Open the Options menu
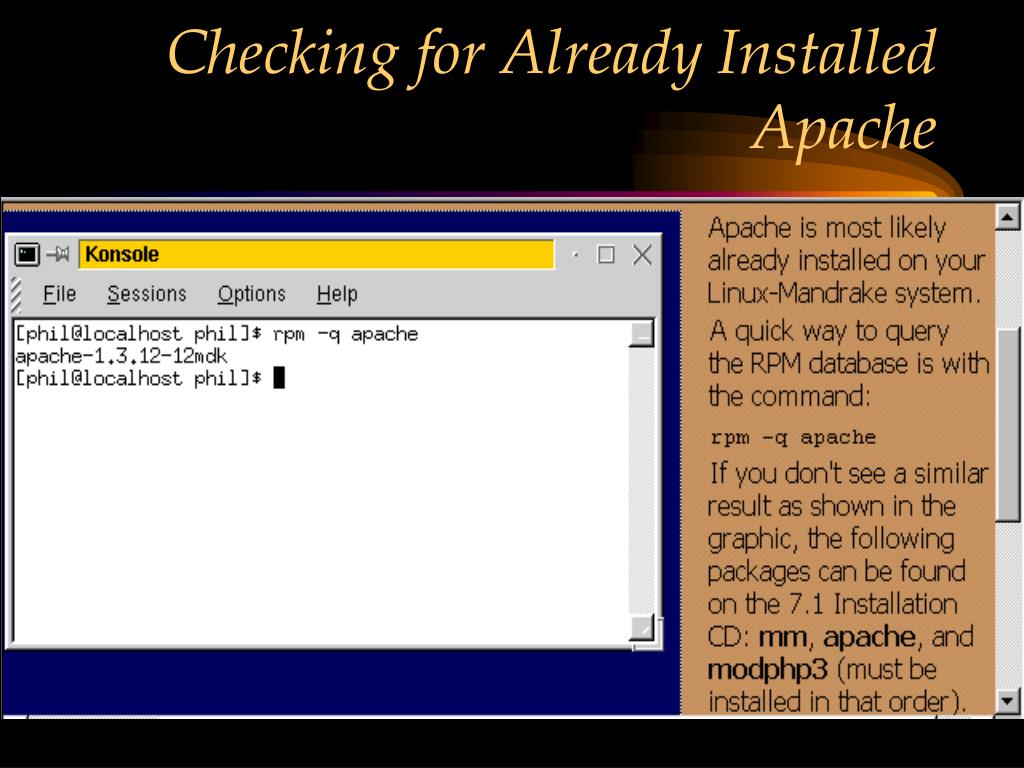The width and height of the screenshot is (1024, 768). click(251, 294)
